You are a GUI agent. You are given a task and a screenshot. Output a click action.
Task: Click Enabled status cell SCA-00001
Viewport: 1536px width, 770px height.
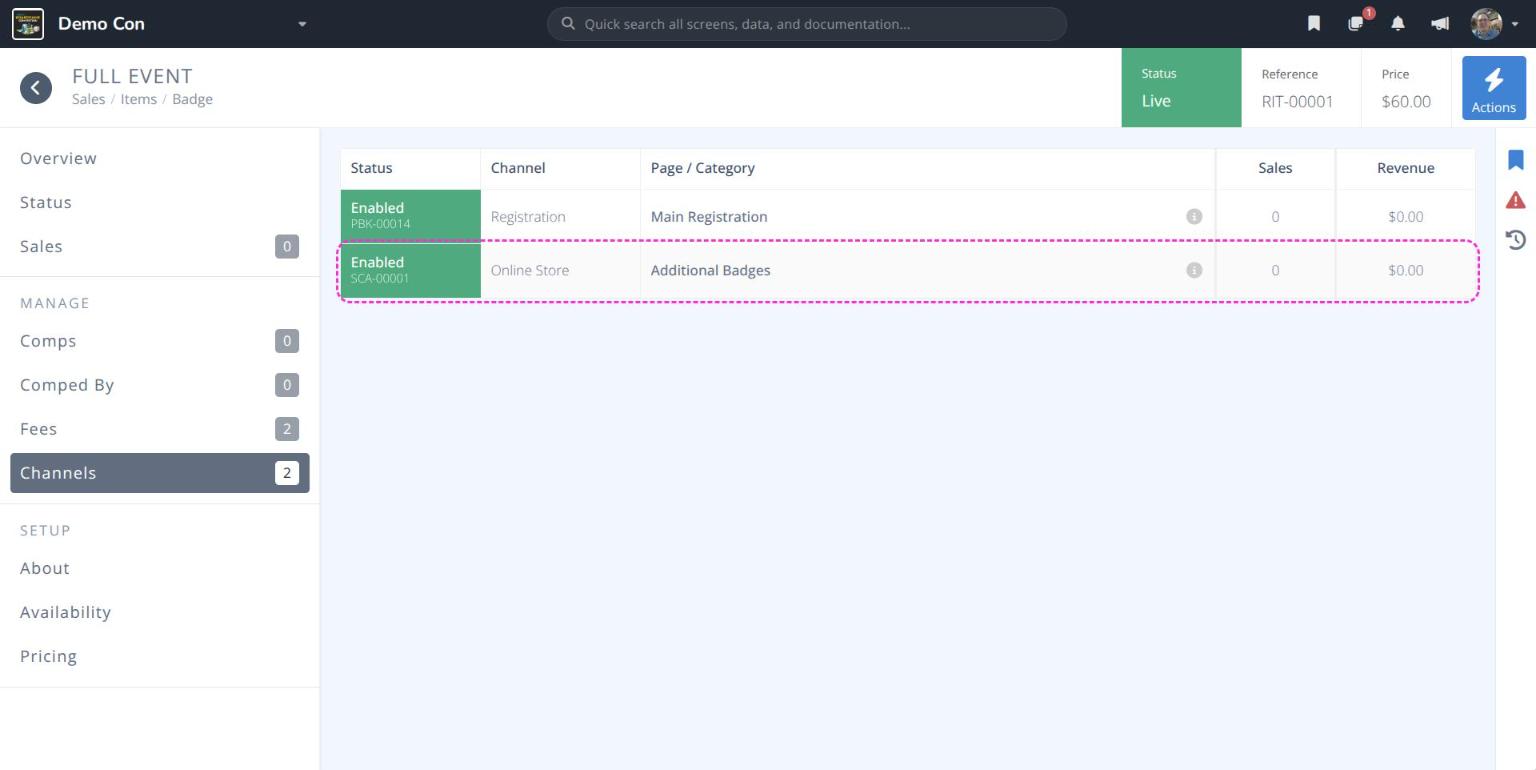[411, 270]
